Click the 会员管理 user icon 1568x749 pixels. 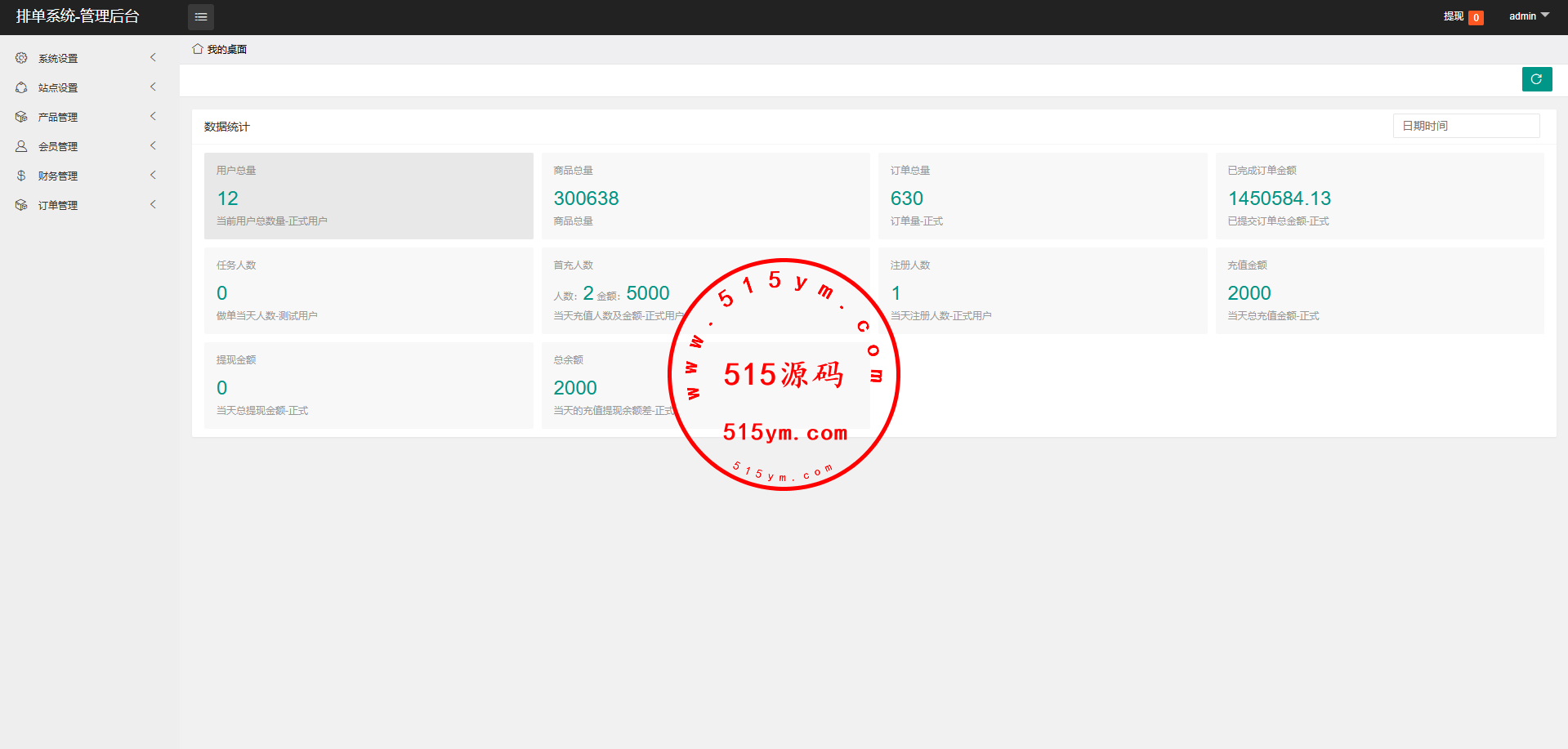point(21,146)
